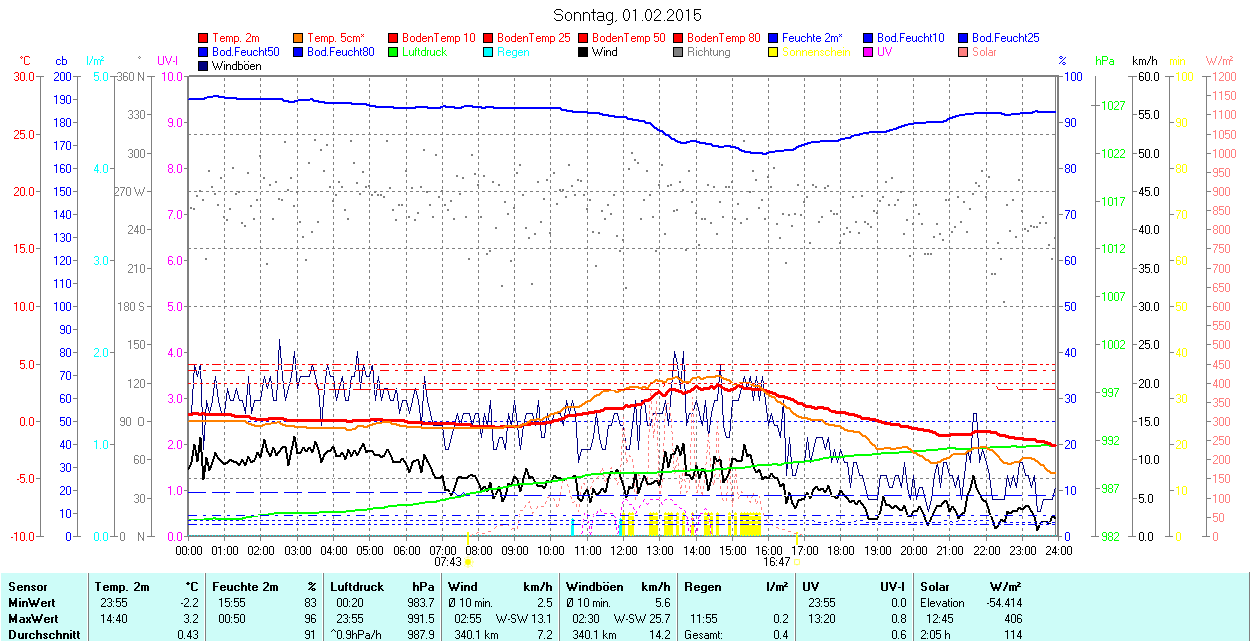Click the Luftdruck column header in table

[x=356, y=587]
